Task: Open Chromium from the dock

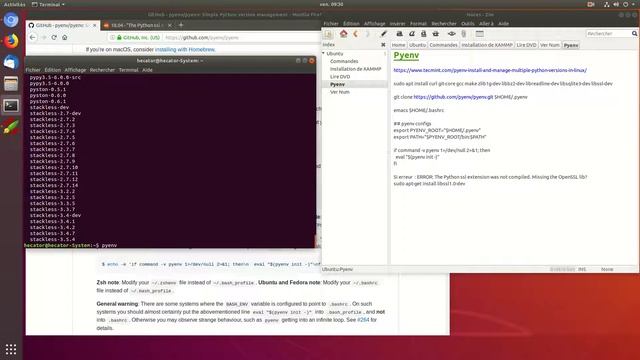Action: (x=11, y=20)
